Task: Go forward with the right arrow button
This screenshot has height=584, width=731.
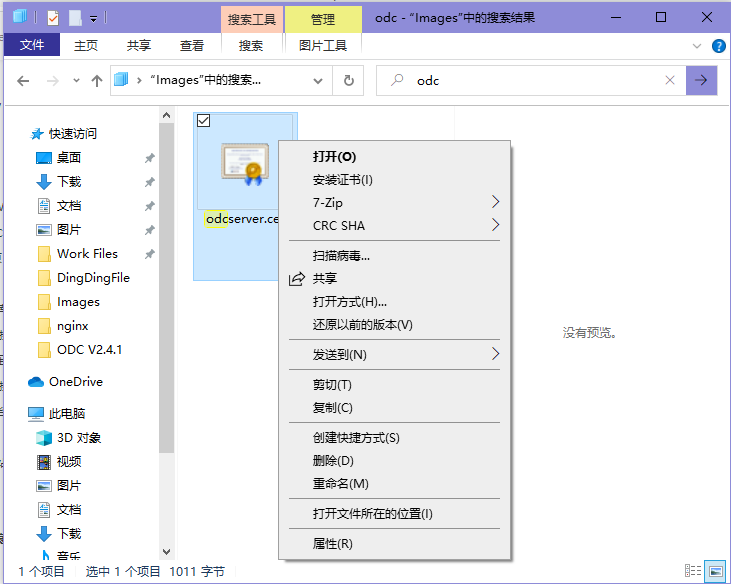Action: click(53, 81)
